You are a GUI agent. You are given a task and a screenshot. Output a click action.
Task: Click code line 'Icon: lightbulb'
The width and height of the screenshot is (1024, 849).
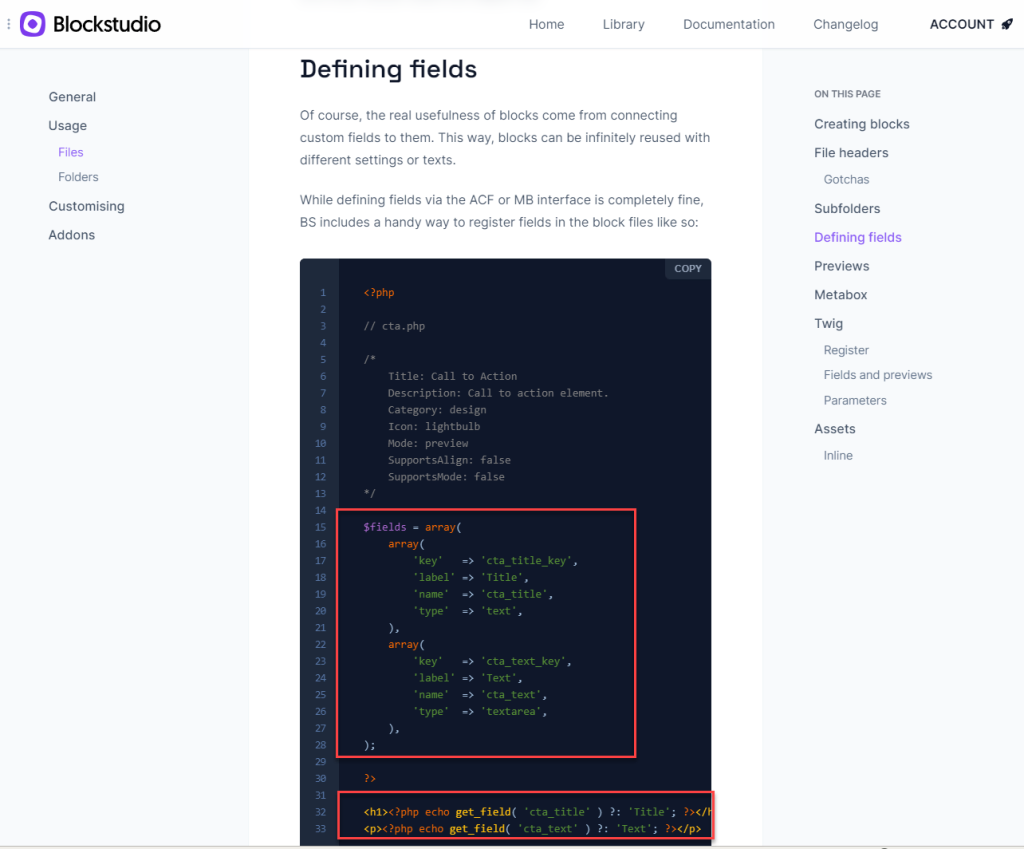coord(434,426)
